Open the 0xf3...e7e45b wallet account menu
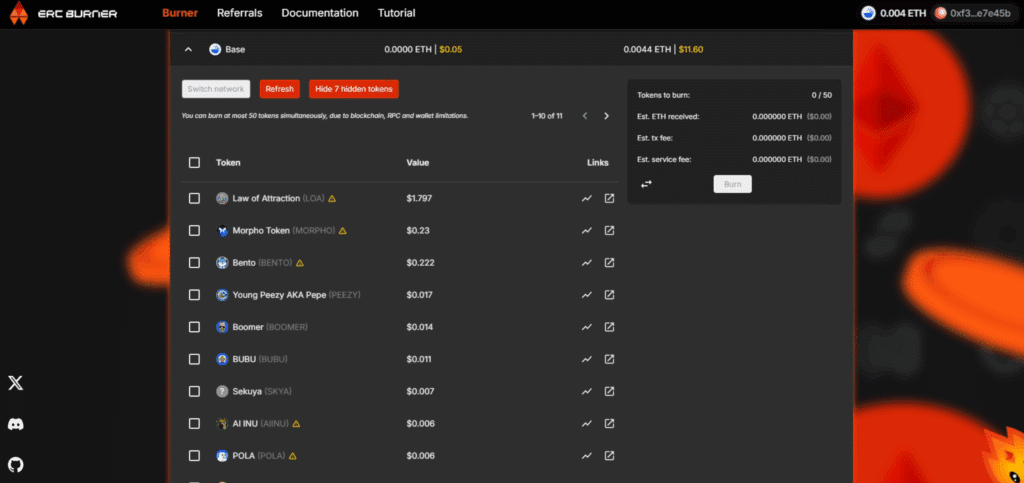This screenshot has width=1024, height=483. [x=974, y=13]
